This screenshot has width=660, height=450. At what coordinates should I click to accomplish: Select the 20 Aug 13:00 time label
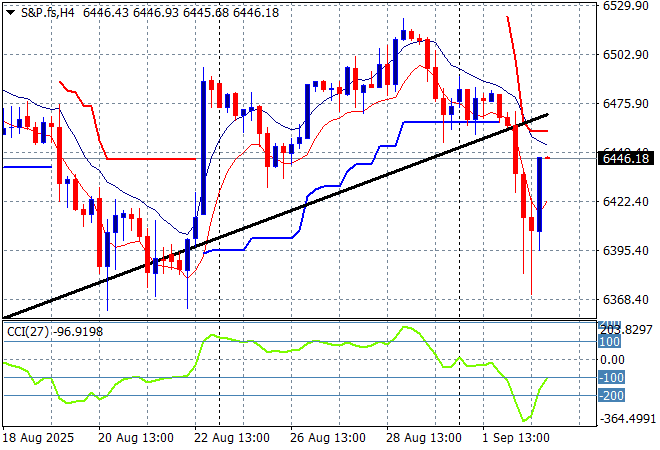click(136, 438)
